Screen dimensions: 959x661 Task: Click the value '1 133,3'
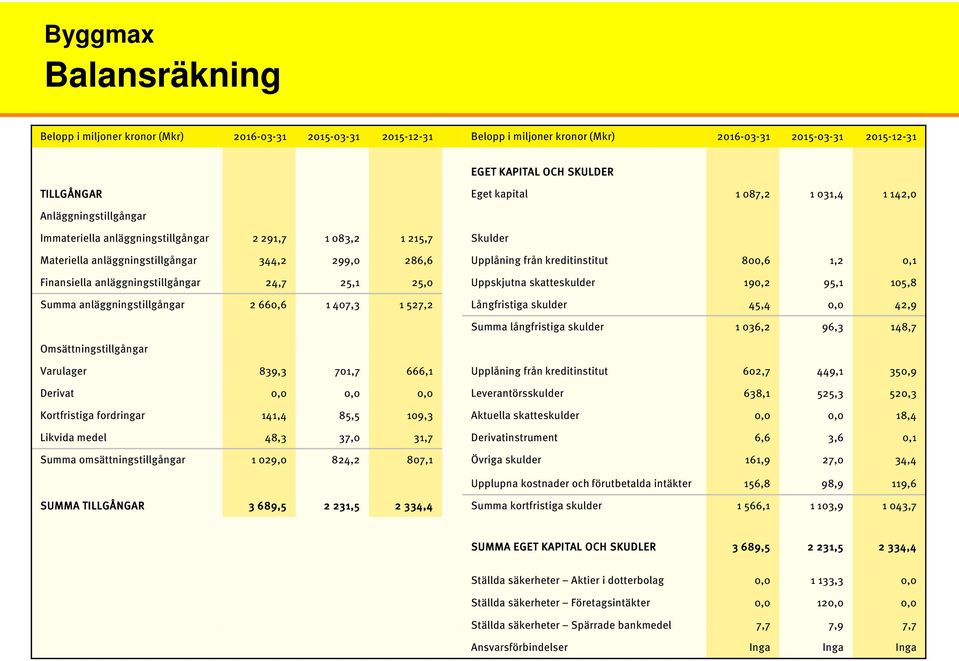click(827, 581)
